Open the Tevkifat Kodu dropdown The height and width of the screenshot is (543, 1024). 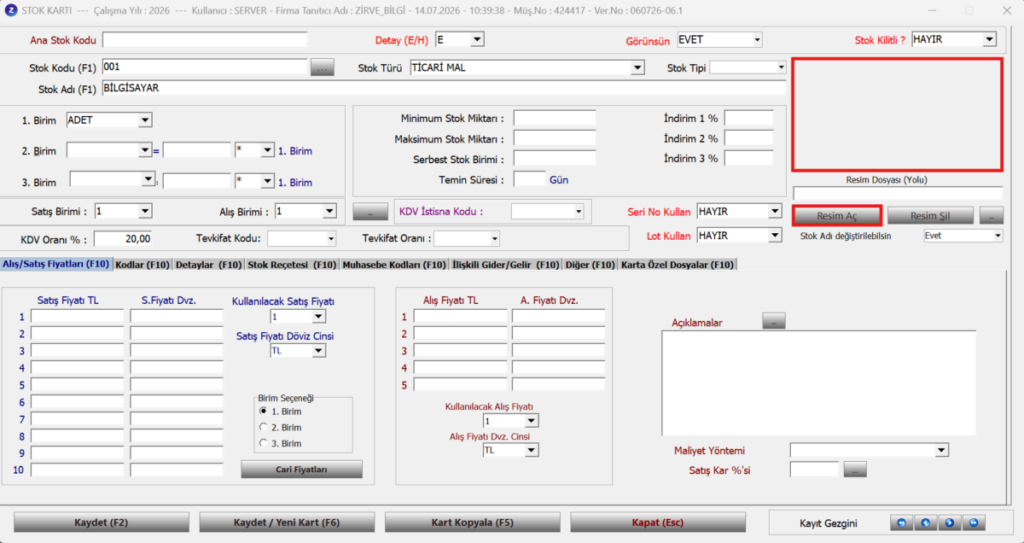click(330, 239)
